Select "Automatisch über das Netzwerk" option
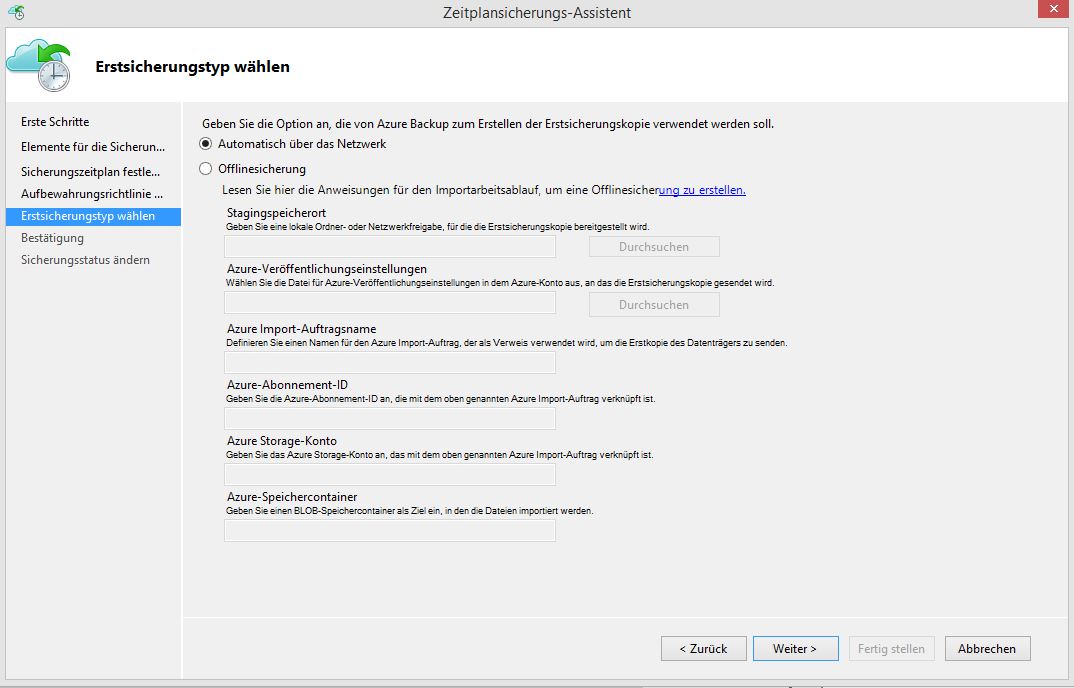1074x688 pixels. [x=206, y=144]
